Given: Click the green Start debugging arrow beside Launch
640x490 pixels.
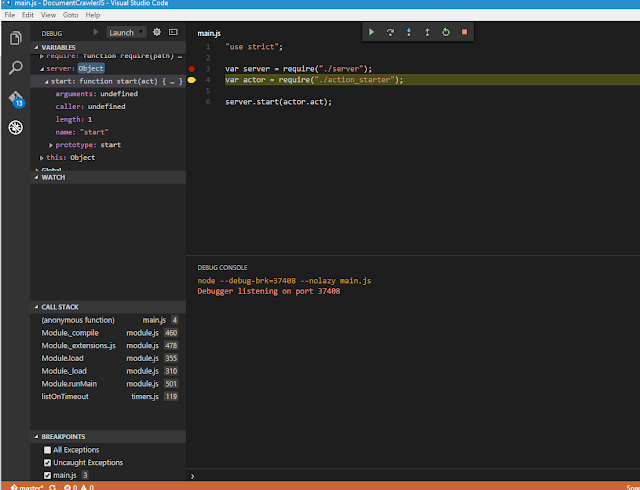Looking at the screenshot, I should pos(96,32).
